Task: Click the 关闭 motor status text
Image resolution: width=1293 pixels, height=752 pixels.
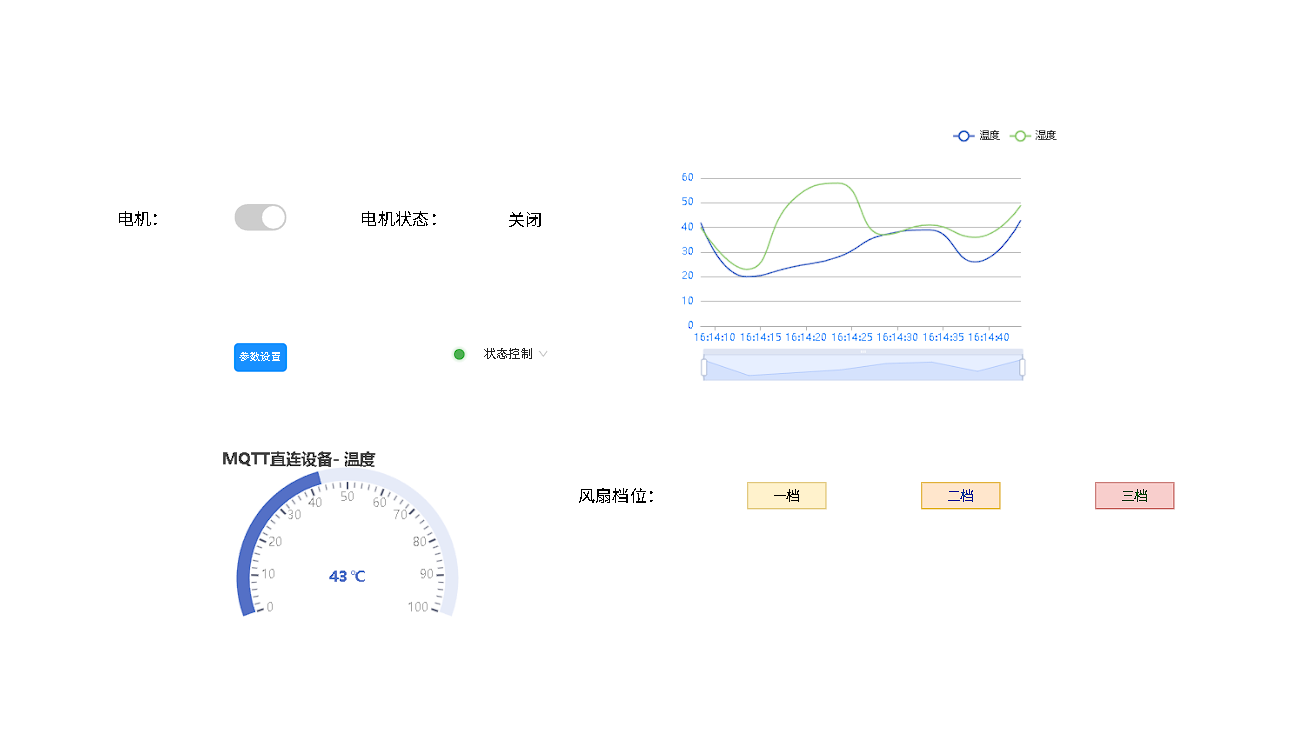Action: click(x=525, y=220)
